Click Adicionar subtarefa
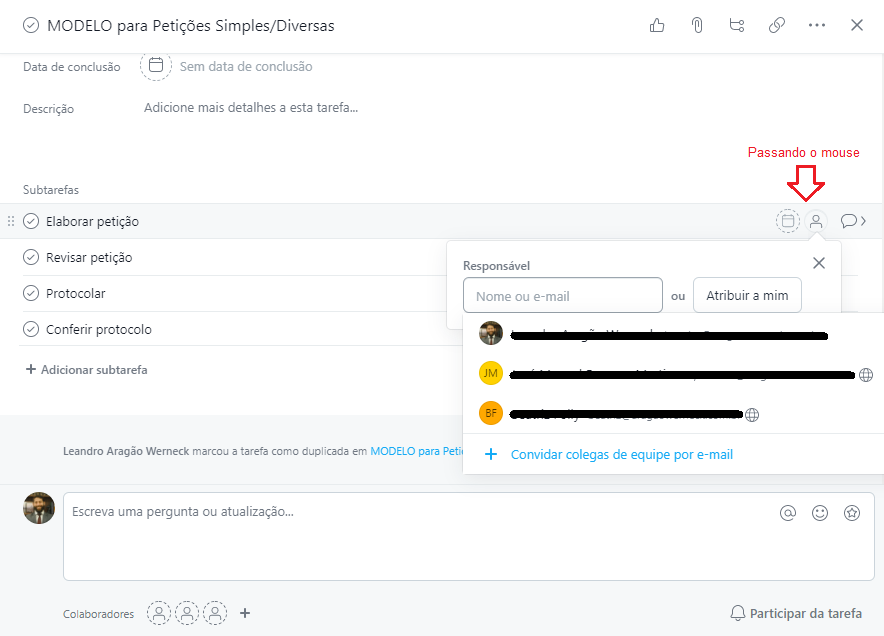This screenshot has height=636, width=884. pos(86,370)
